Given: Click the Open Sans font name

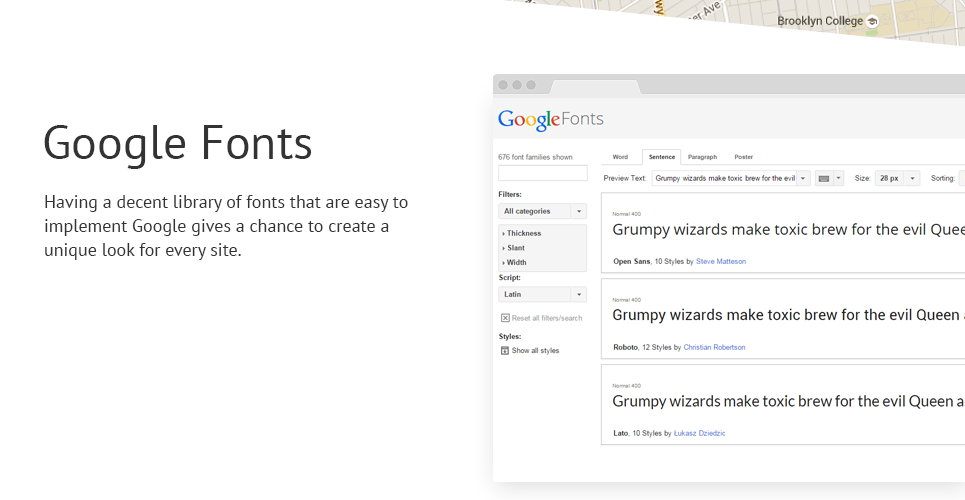Looking at the screenshot, I should [631, 262].
